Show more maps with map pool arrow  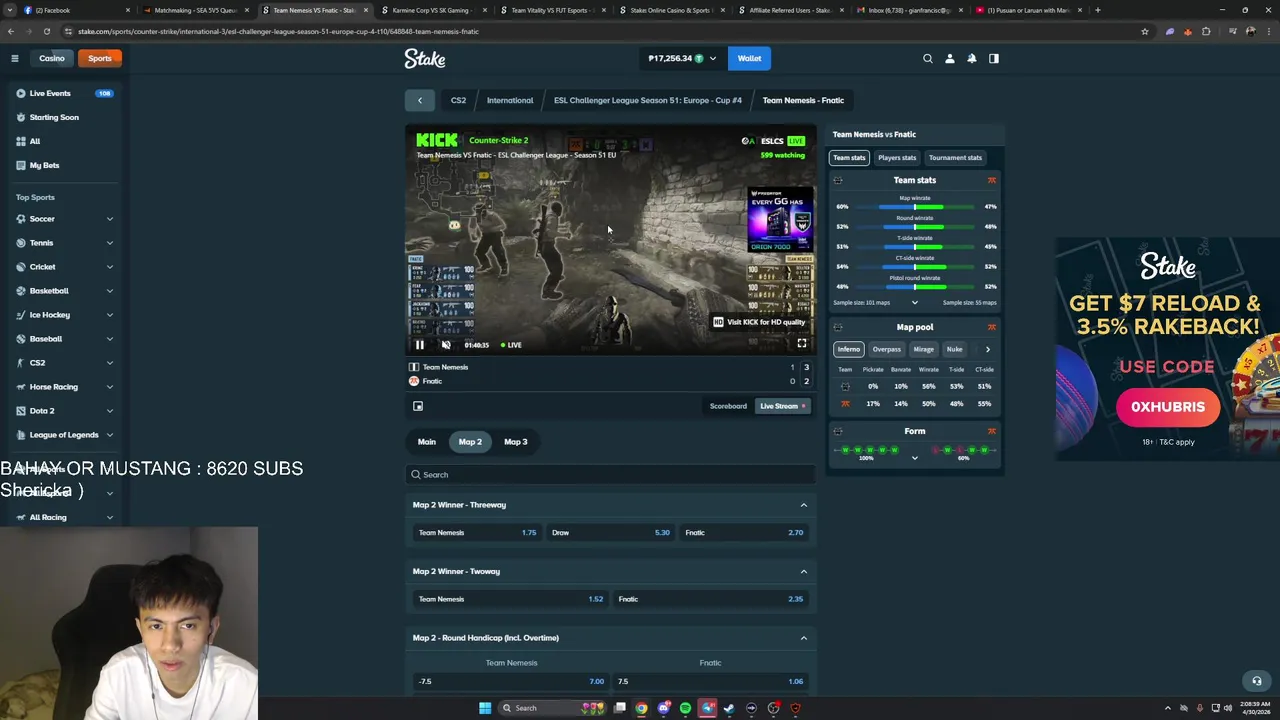[x=988, y=349]
